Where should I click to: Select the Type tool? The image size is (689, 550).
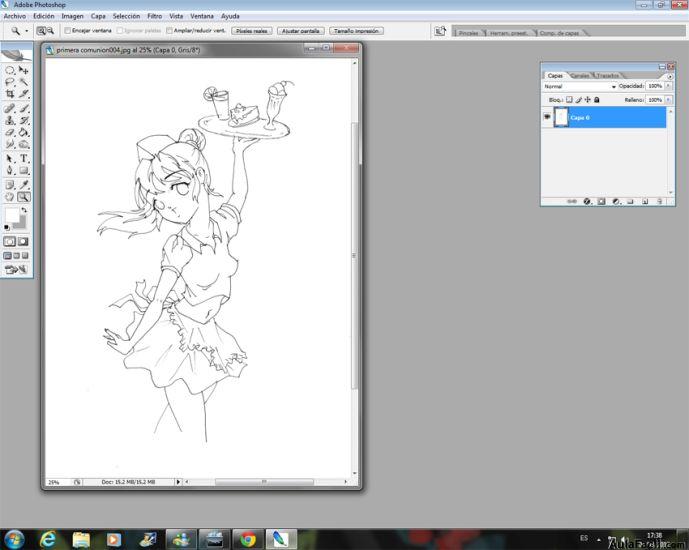tap(24, 158)
